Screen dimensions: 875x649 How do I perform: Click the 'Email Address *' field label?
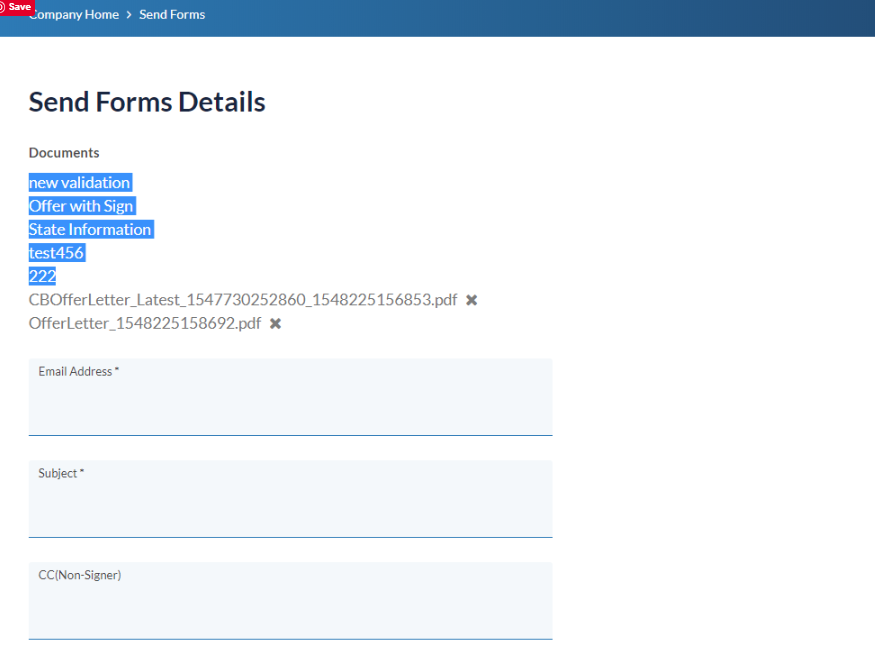click(78, 371)
